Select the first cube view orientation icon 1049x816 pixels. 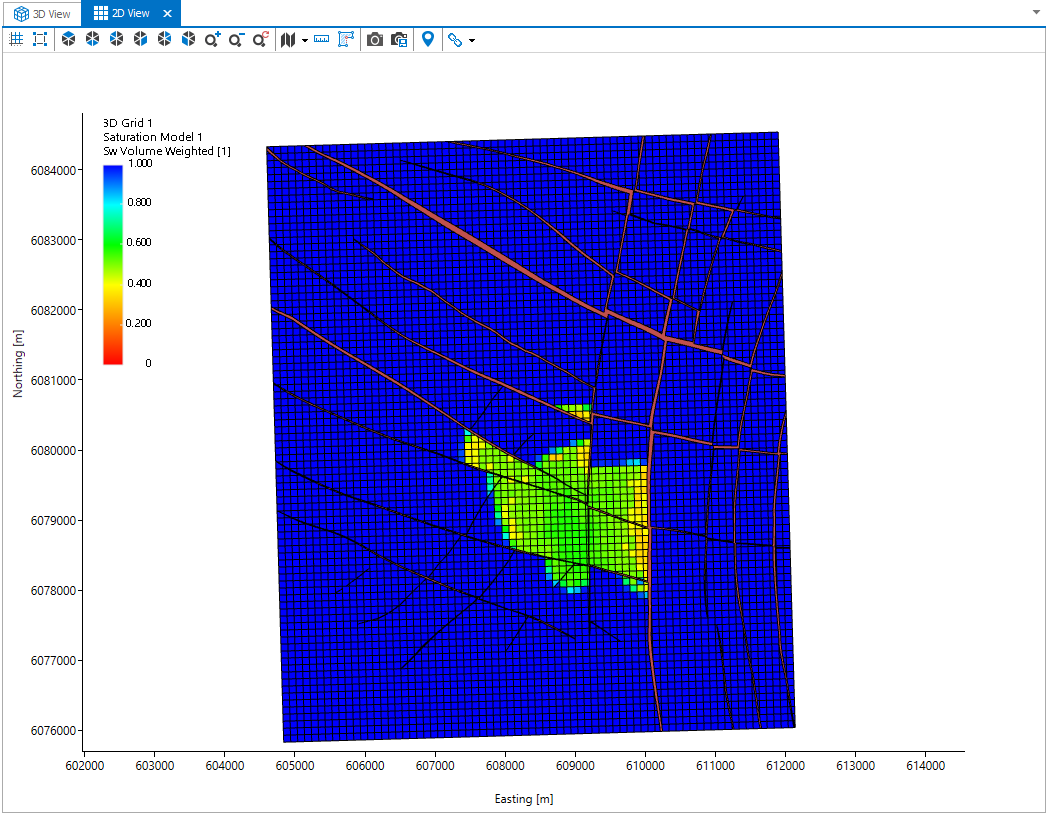69,39
